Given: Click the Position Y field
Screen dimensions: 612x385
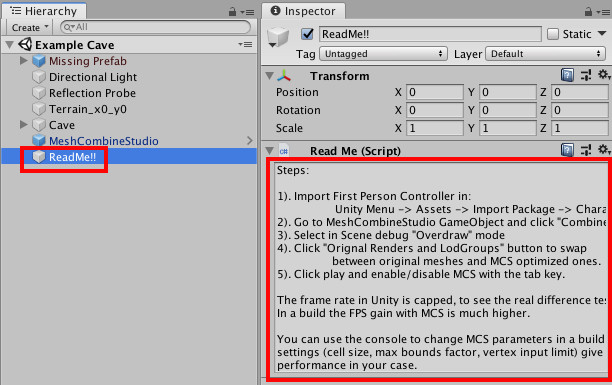Looking at the screenshot, I should [x=507, y=92].
